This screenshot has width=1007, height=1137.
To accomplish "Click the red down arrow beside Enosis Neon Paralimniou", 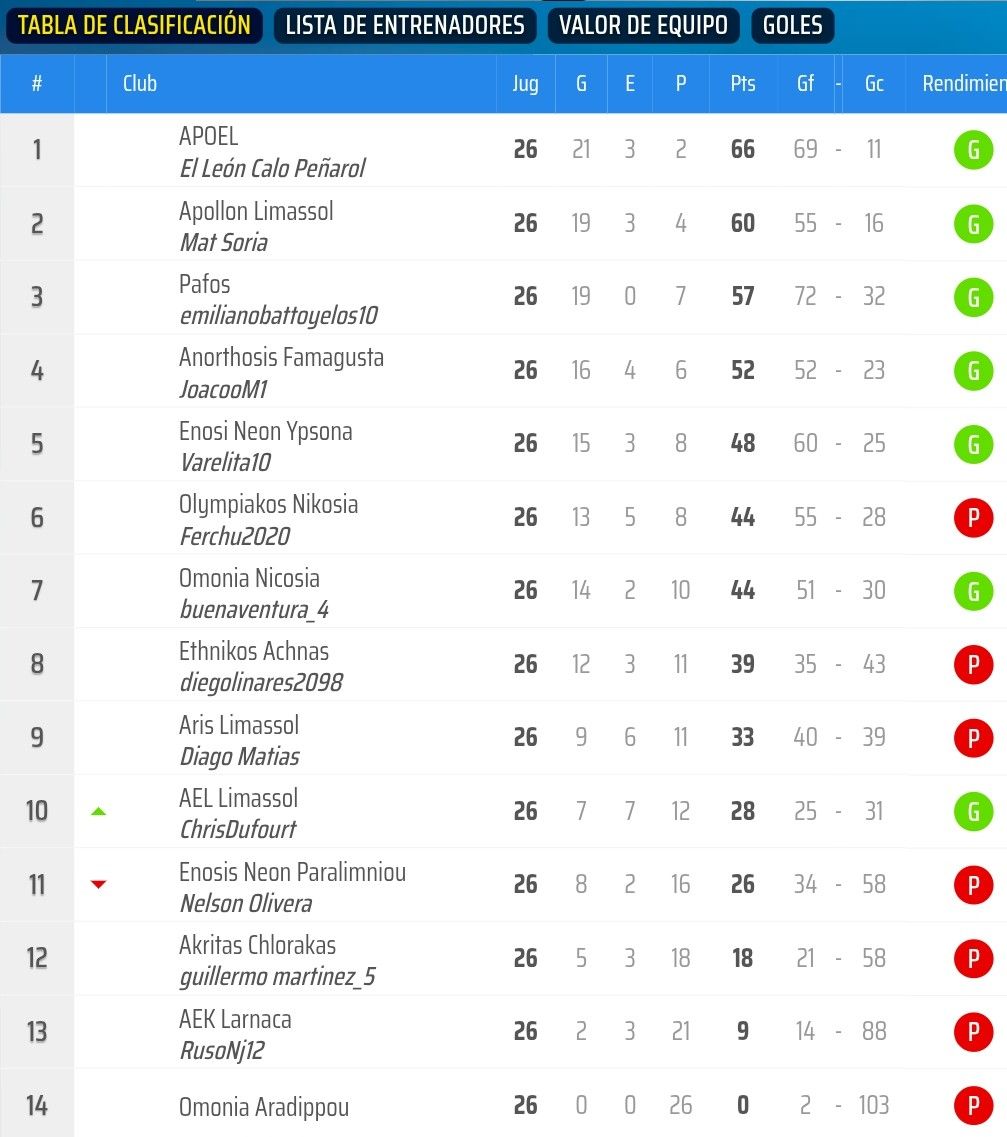I will (x=98, y=884).
